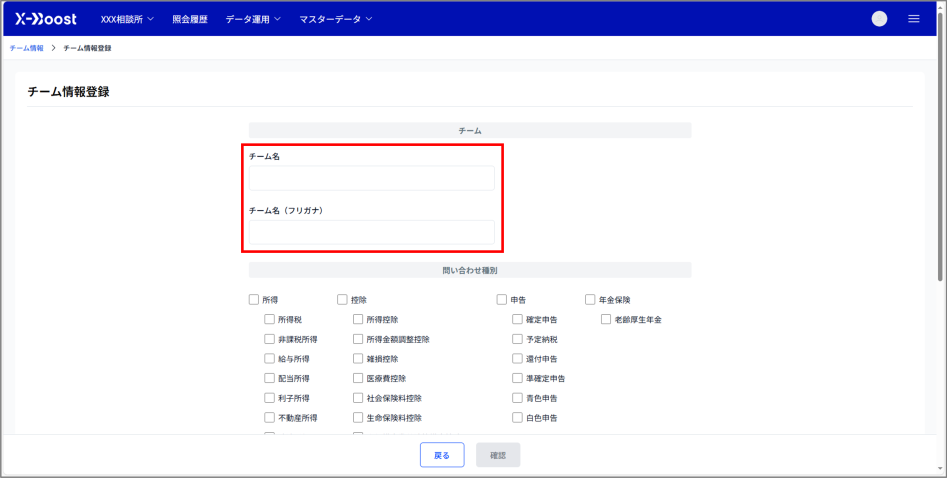Click the 戻る button
This screenshot has width=947, height=478.
[442, 455]
